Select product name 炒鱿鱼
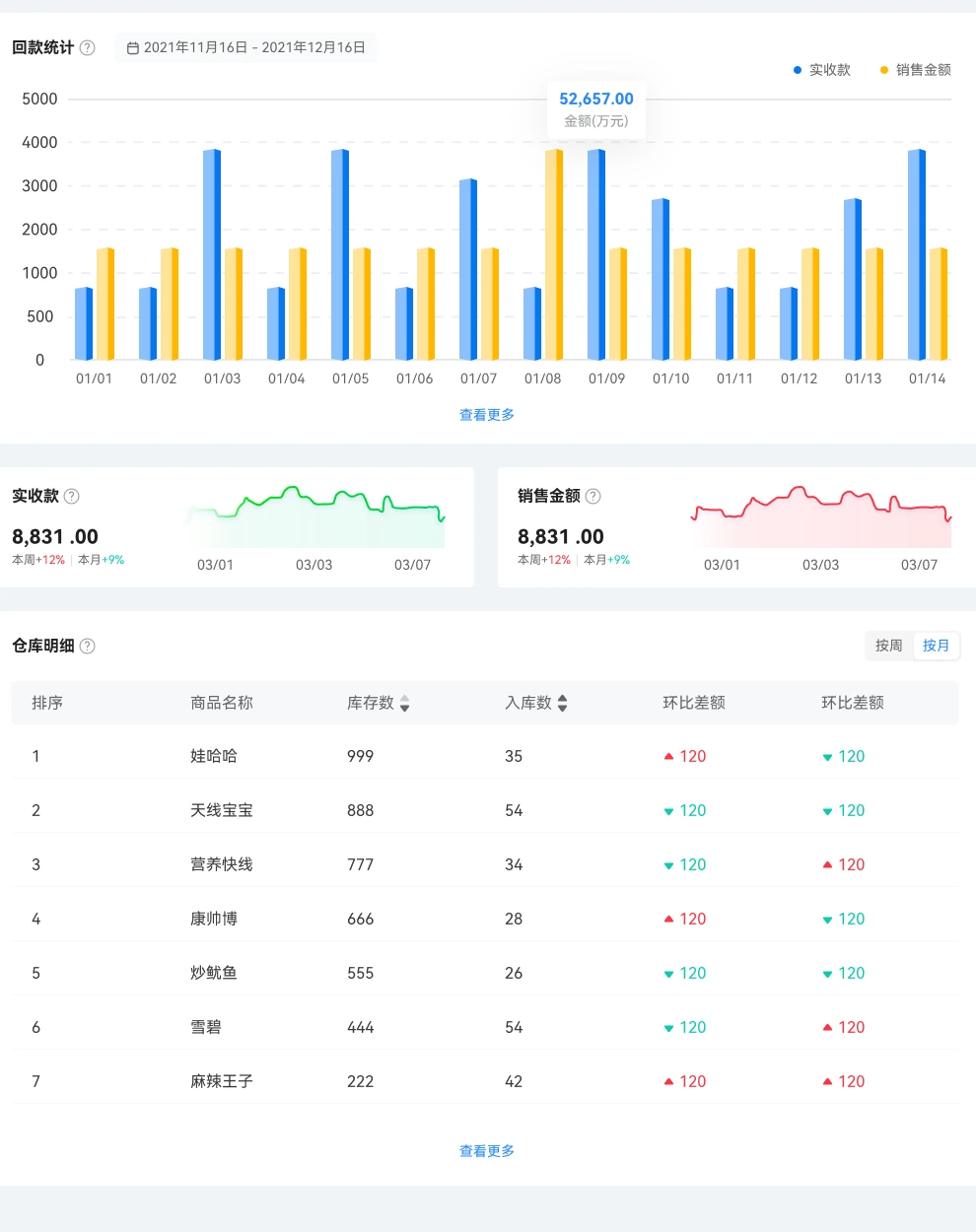 click(x=214, y=973)
